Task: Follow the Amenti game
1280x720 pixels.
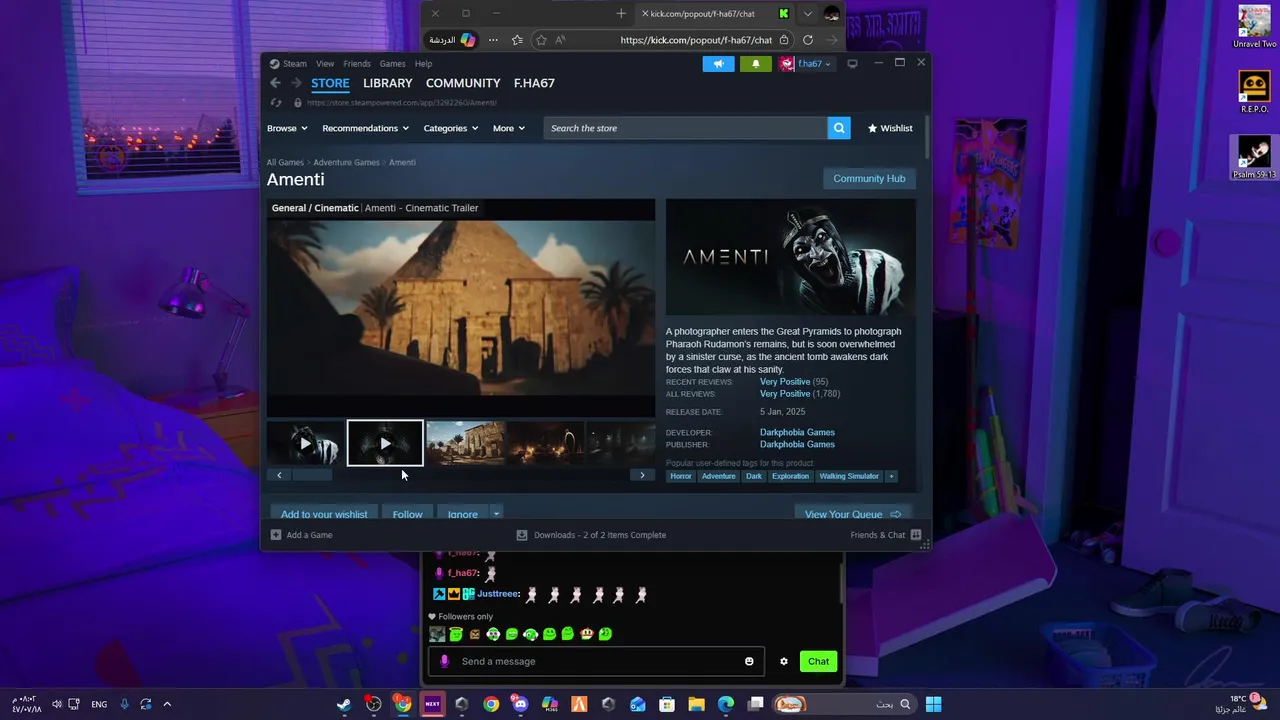Action: pos(407,514)
